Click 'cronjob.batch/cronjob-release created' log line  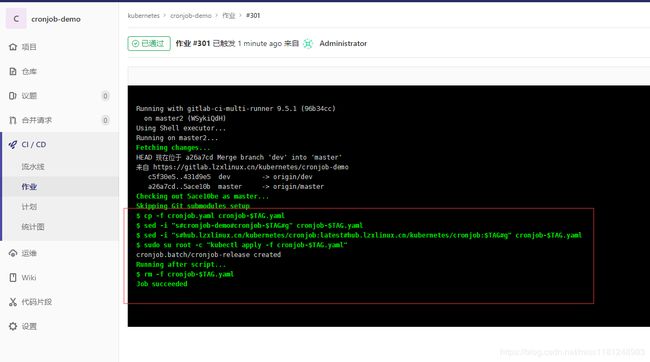tap(209, 255)
